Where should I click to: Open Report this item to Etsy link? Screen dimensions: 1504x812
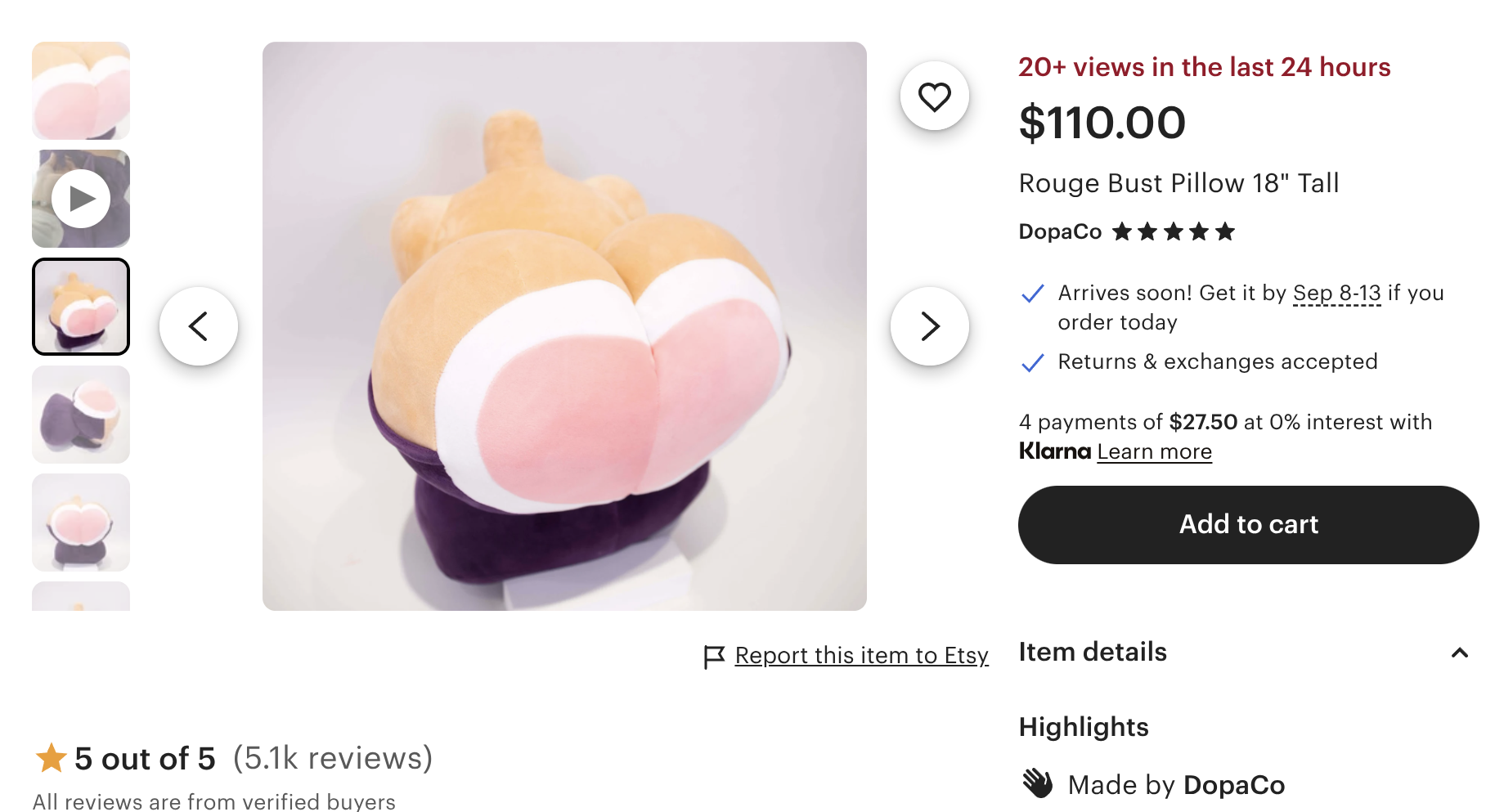point(861,656)
